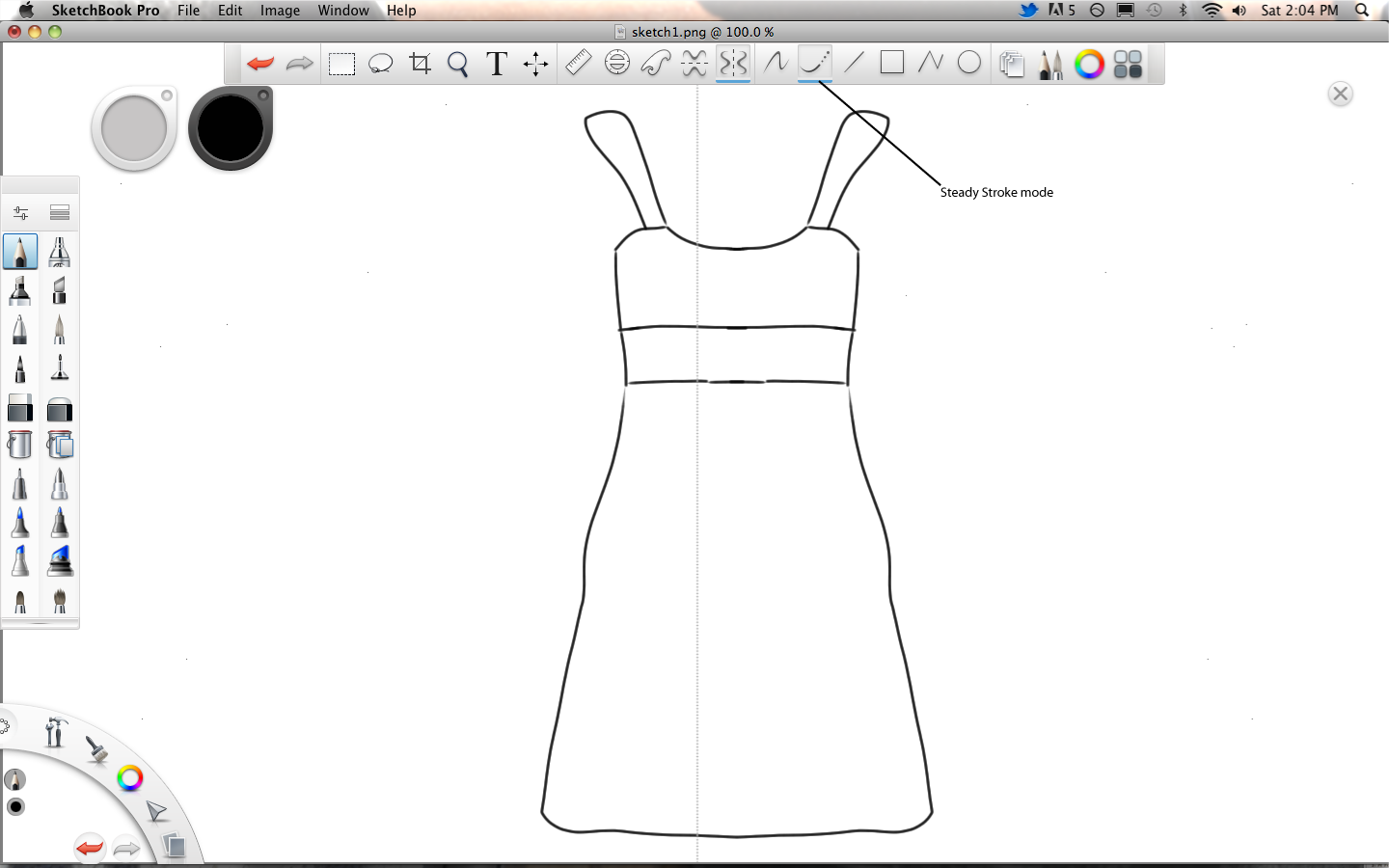Show the Brush palette from toolbar
The image size is (1389, 868).
point(1050,65)
